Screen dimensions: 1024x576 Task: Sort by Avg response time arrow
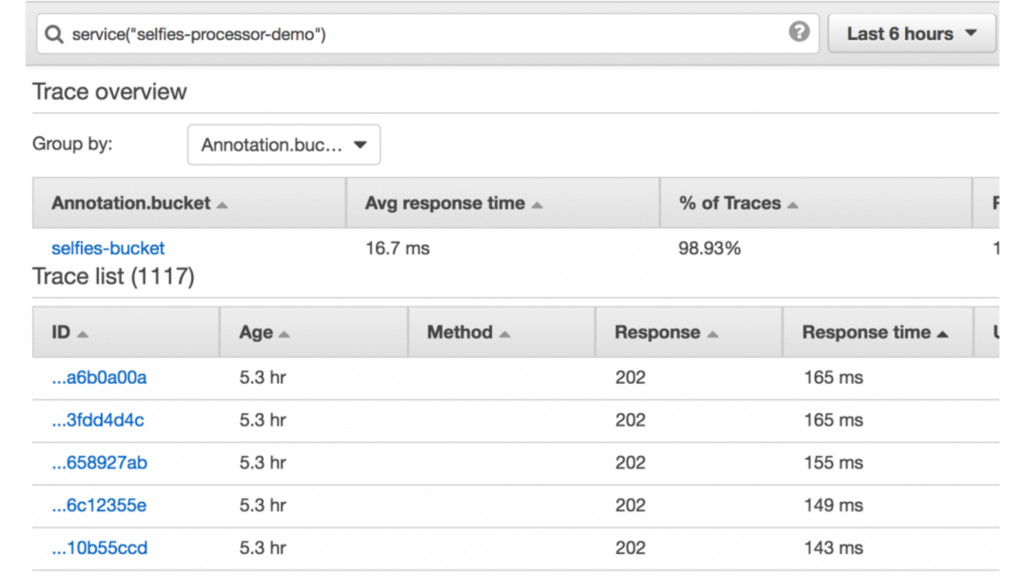click(x=537, y=204)
